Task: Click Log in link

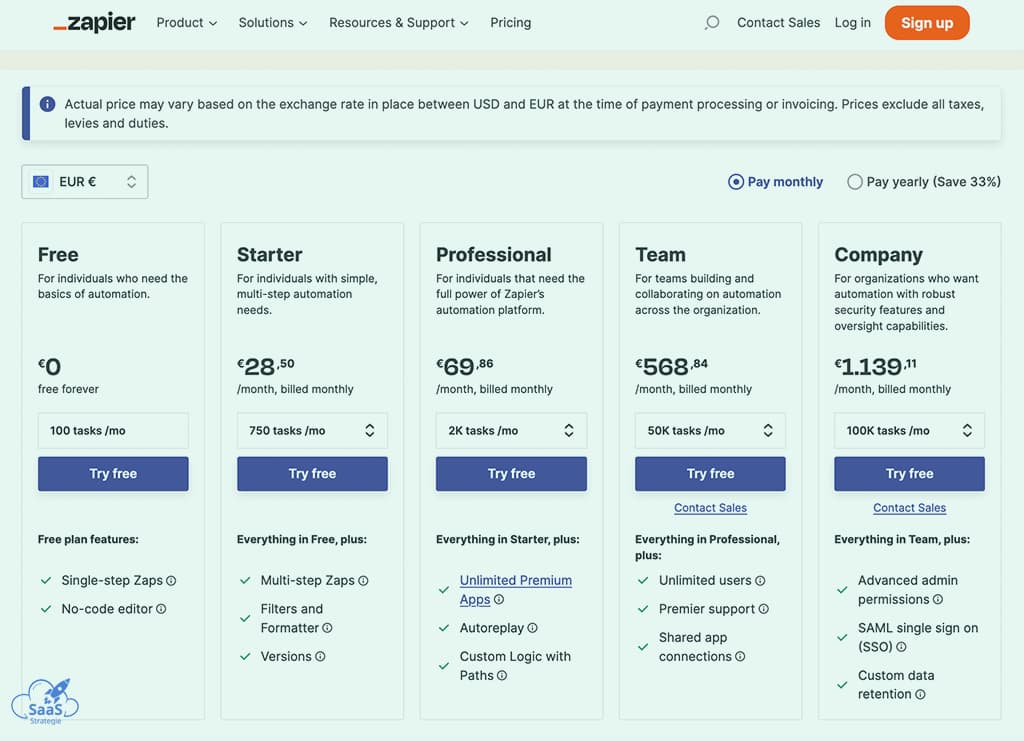Action: pyautogui.click(x=852, y=23)
